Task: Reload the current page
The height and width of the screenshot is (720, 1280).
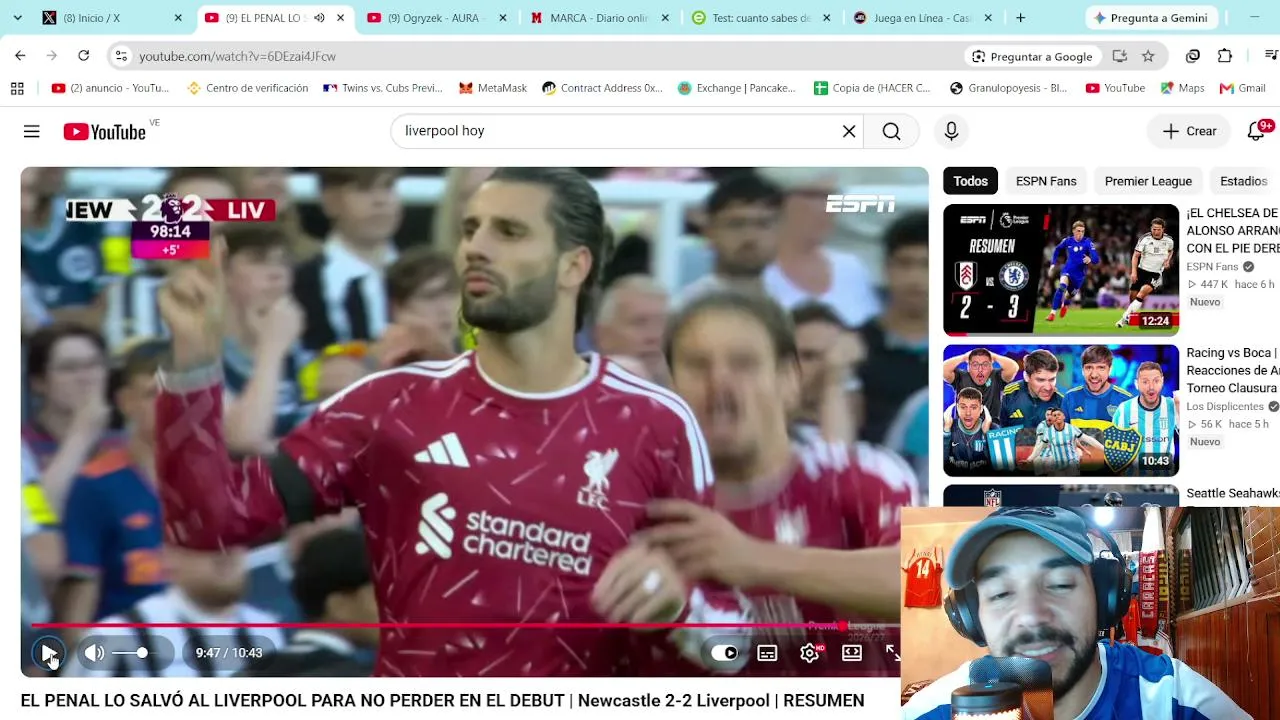Action: (x=84, y=56)
